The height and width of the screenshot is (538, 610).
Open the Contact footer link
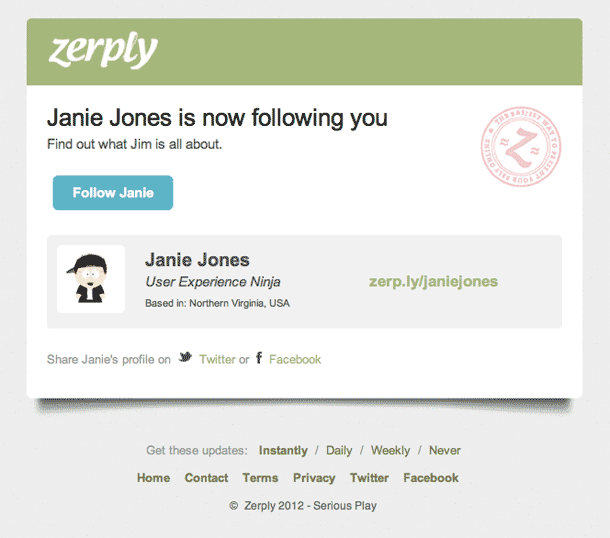point(206,478)
